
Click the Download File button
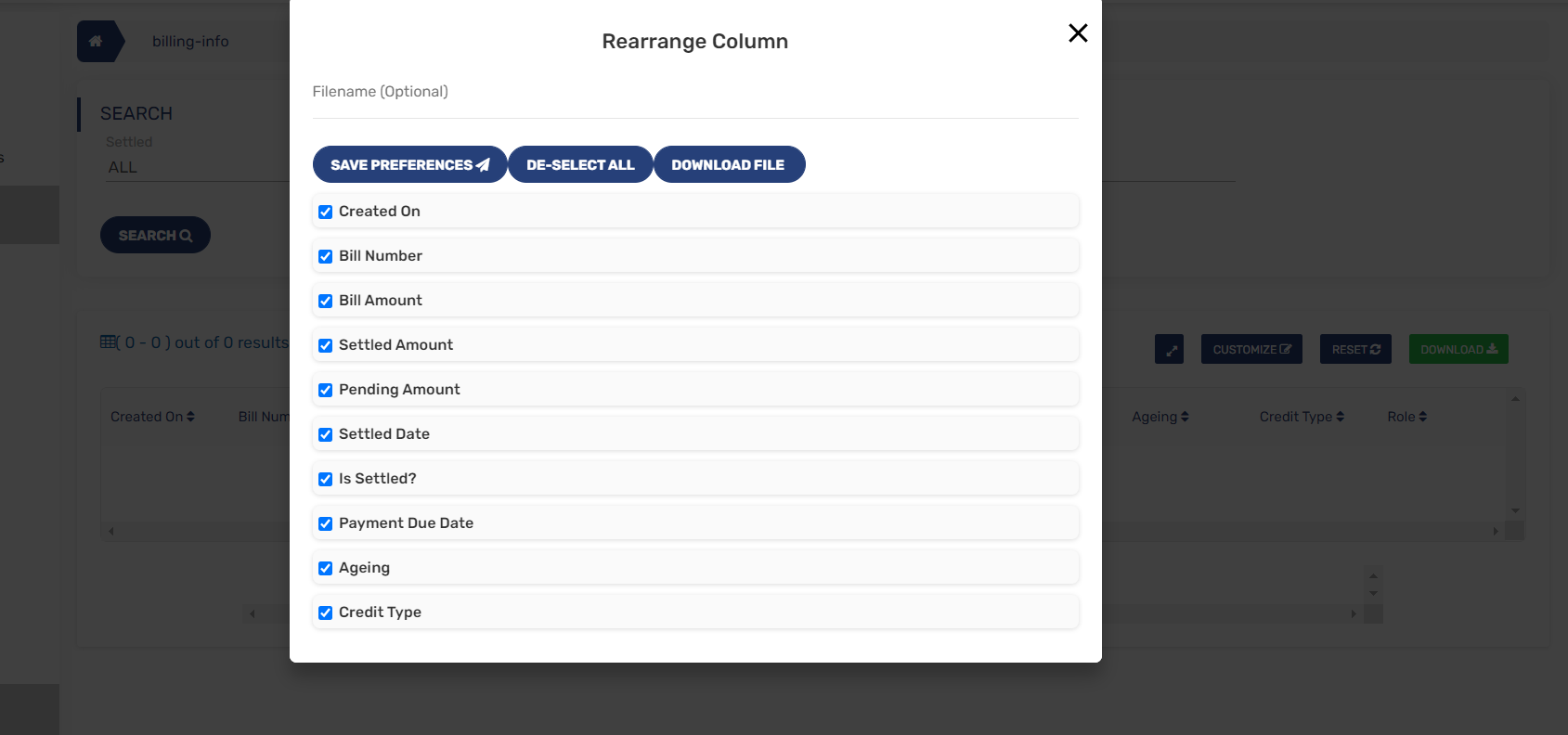(729, 164)
